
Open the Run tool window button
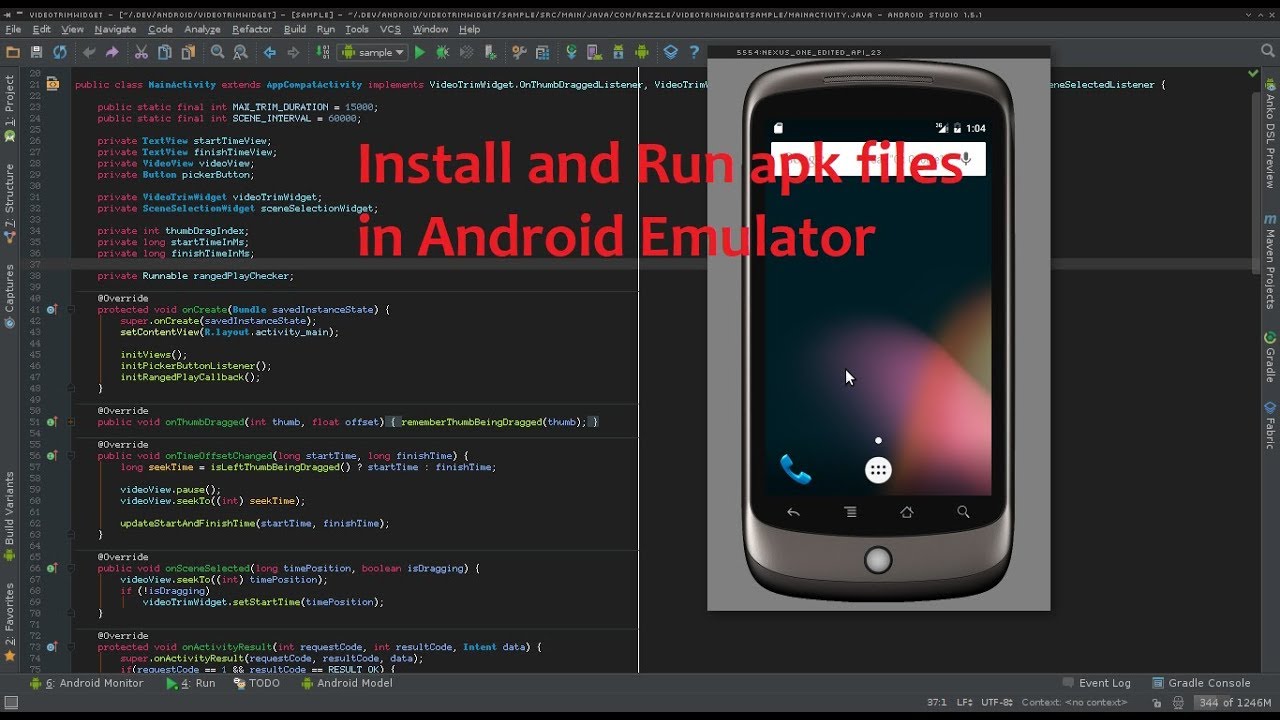(x=191, y=683)
